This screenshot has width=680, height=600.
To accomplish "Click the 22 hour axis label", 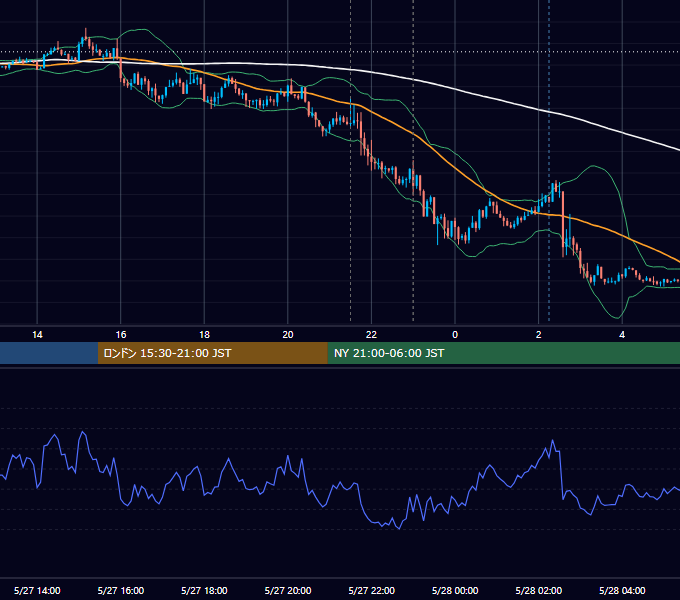I will pos(371,335).
